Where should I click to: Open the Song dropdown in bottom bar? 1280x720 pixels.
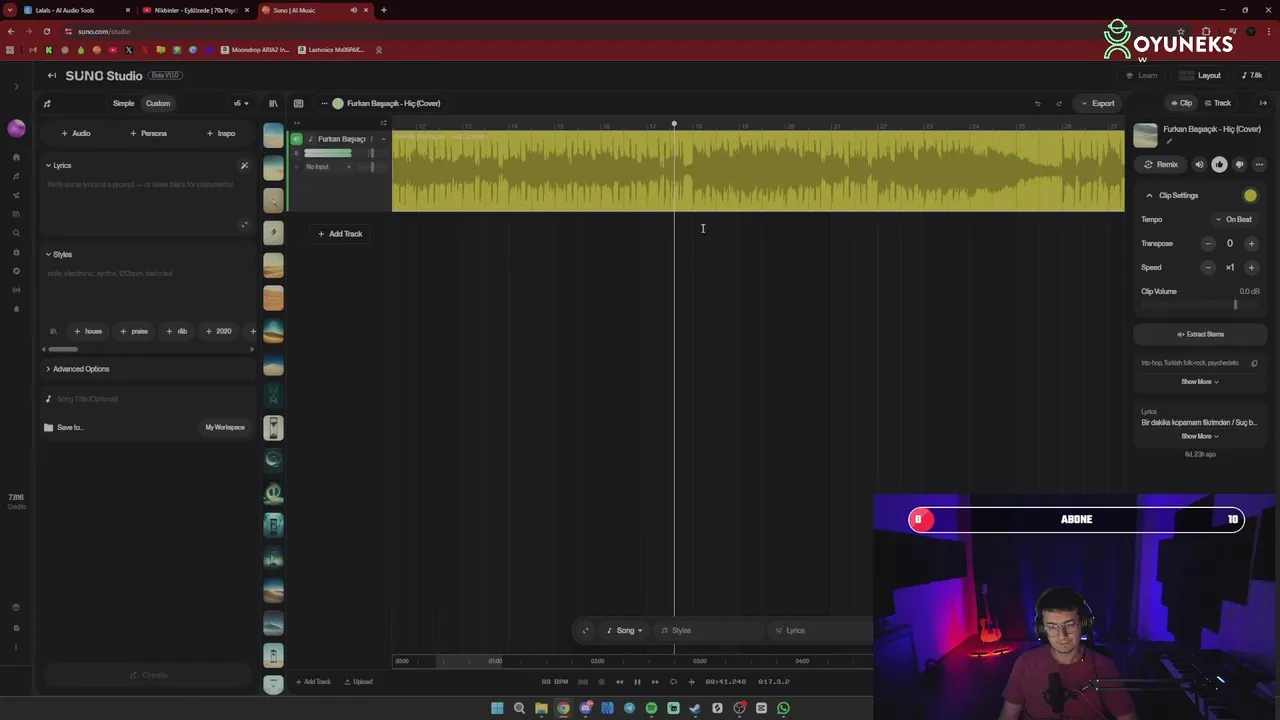tap(625, 631)
